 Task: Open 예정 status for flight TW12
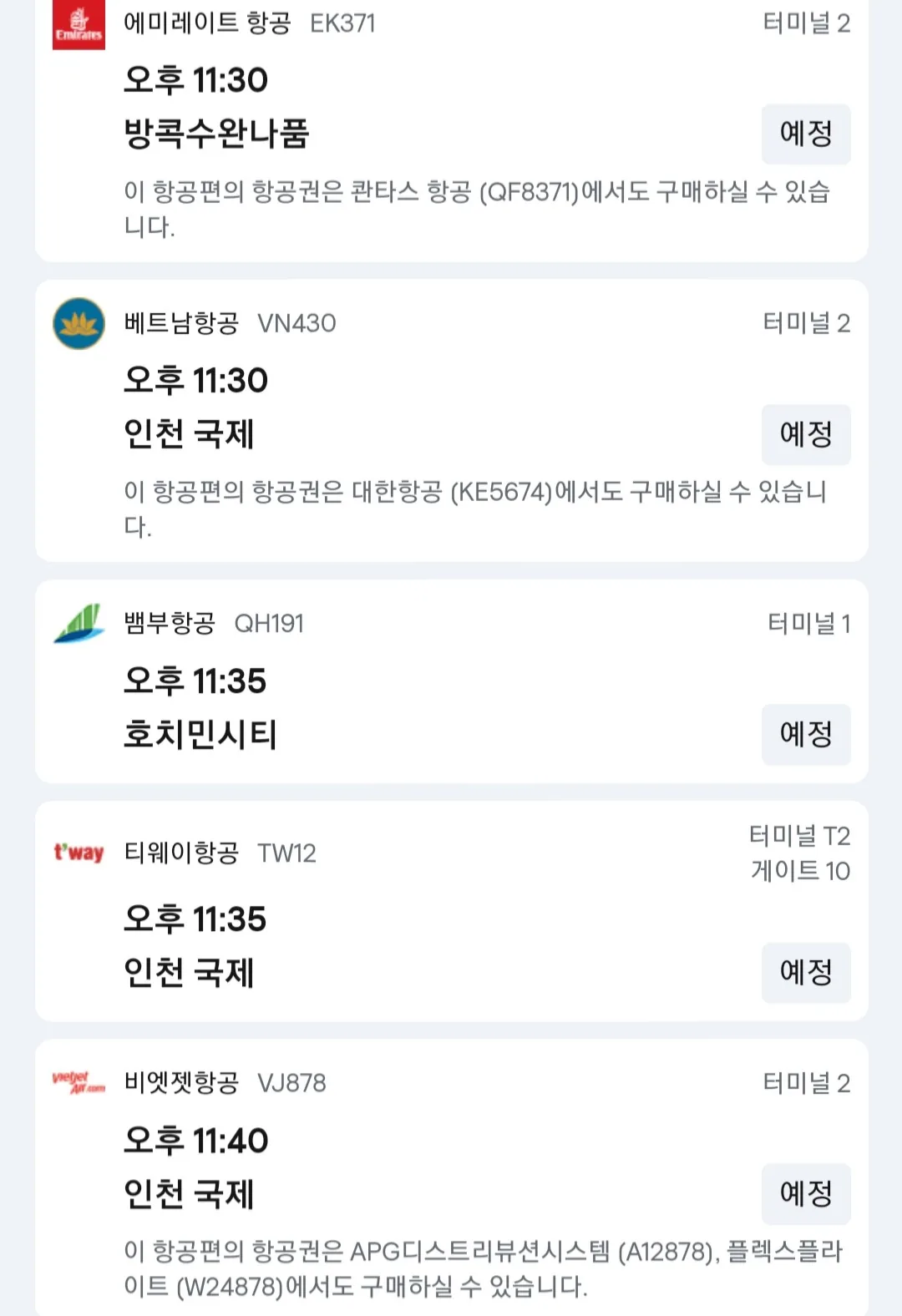pos(806,972)
